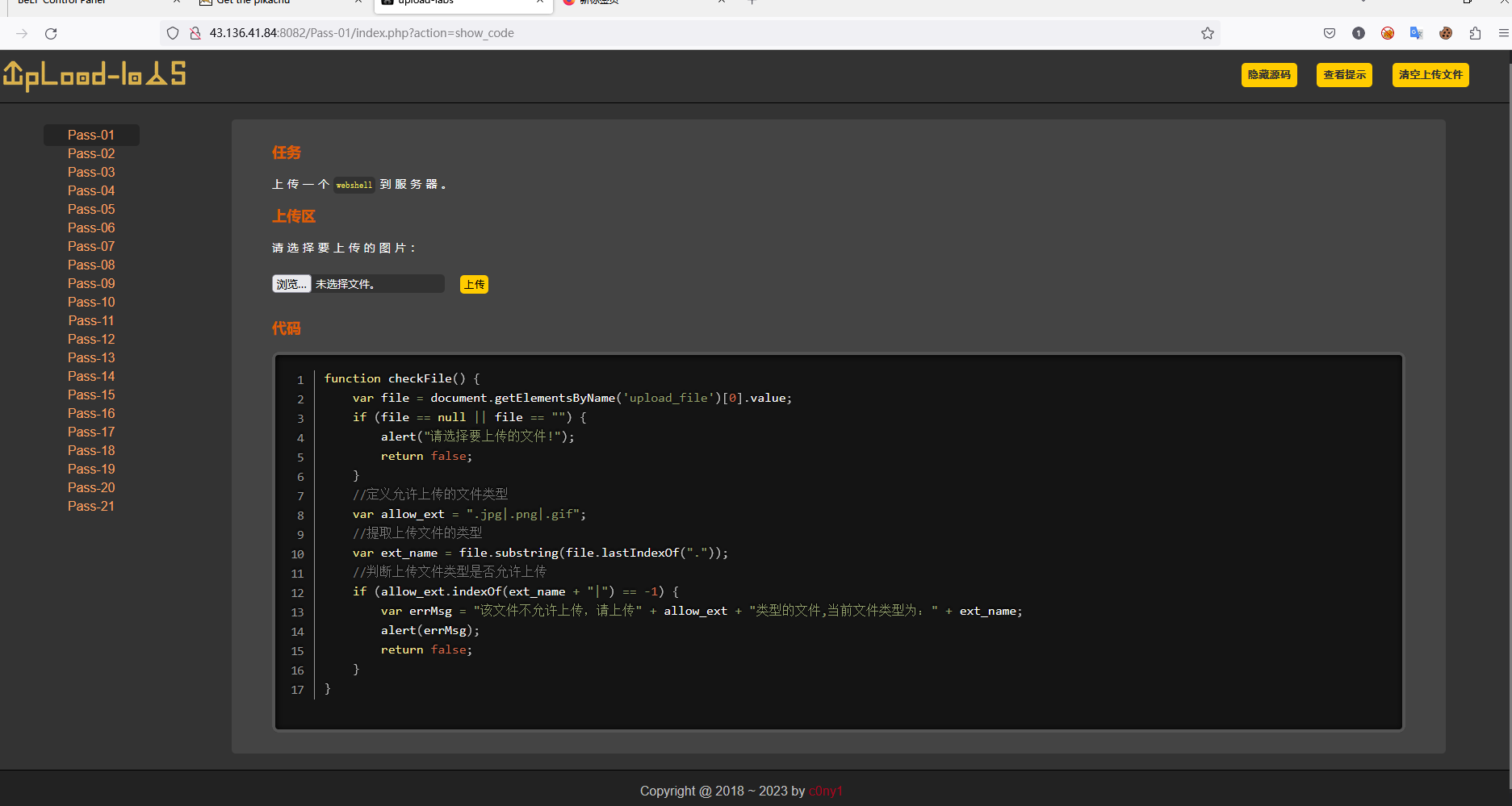
Task: Open the Pocket save icon
Action: [1330, 33]
